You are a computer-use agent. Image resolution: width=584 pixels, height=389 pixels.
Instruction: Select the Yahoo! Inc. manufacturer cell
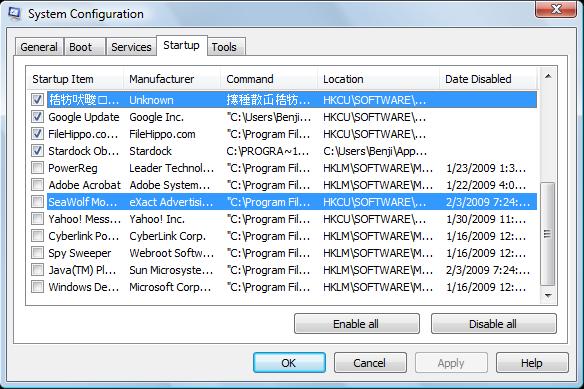coord(157,219)
